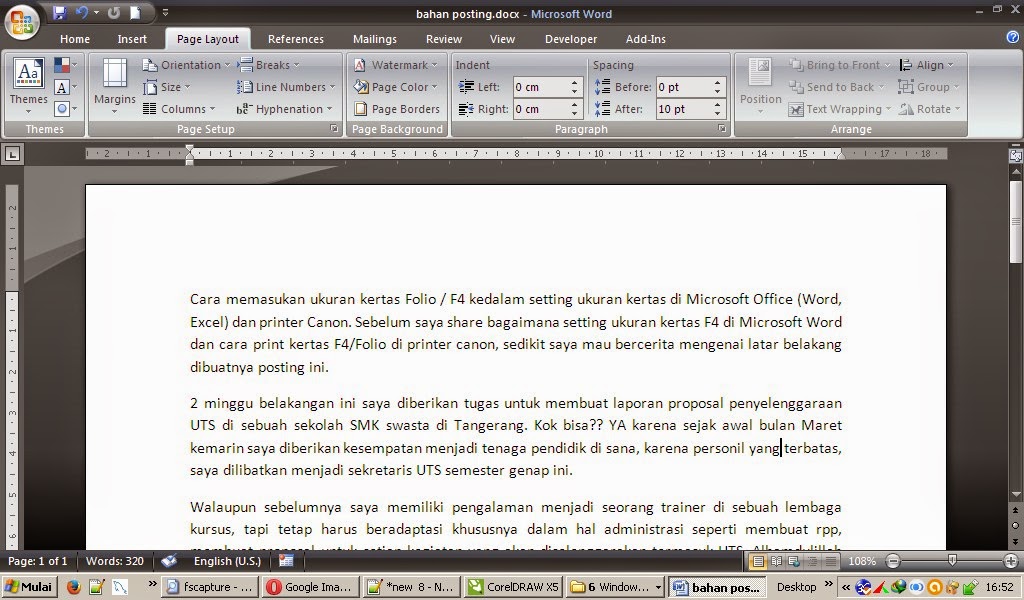Switch to the Review tab
Viewport: 1024px width, 600px height.
[443, 39]
